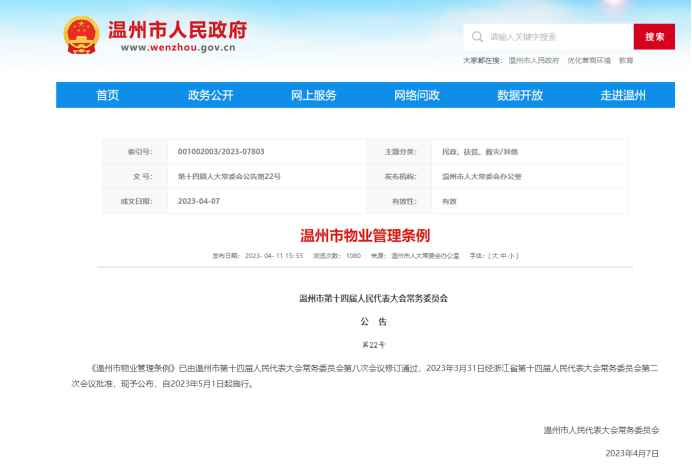The height and width of the screenshot is (465, 692).
Task: Click the red 搜索 search button
Action: click(x=654, y=37)
